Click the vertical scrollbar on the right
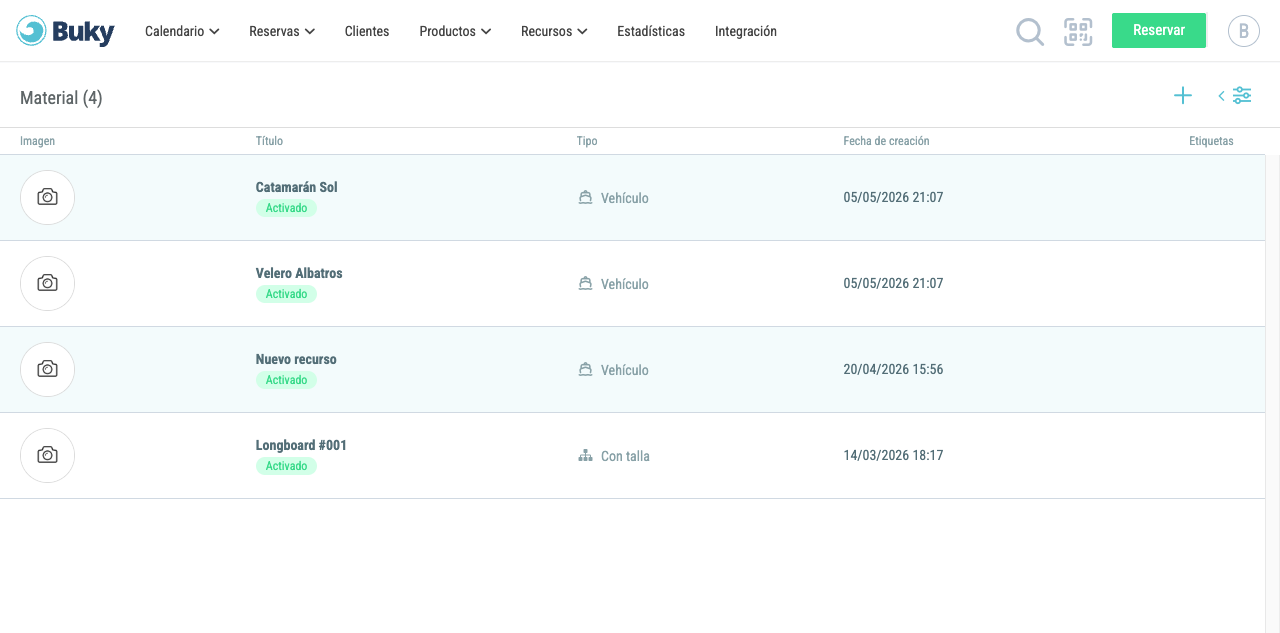This screenshot has height=633, width=1280. pos(1273,394)
